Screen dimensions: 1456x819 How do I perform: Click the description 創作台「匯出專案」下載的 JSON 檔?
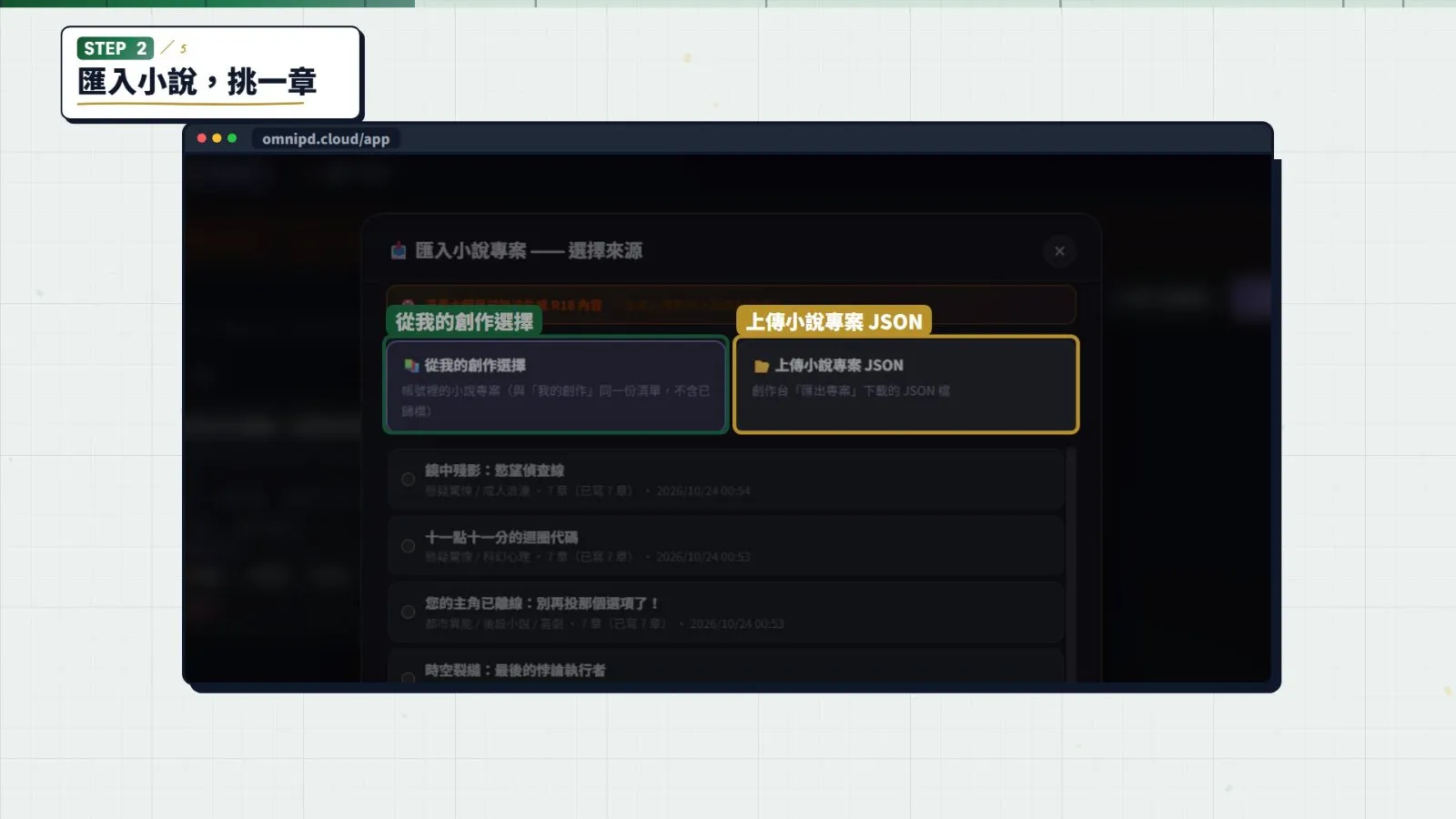(x=851, y=390)
